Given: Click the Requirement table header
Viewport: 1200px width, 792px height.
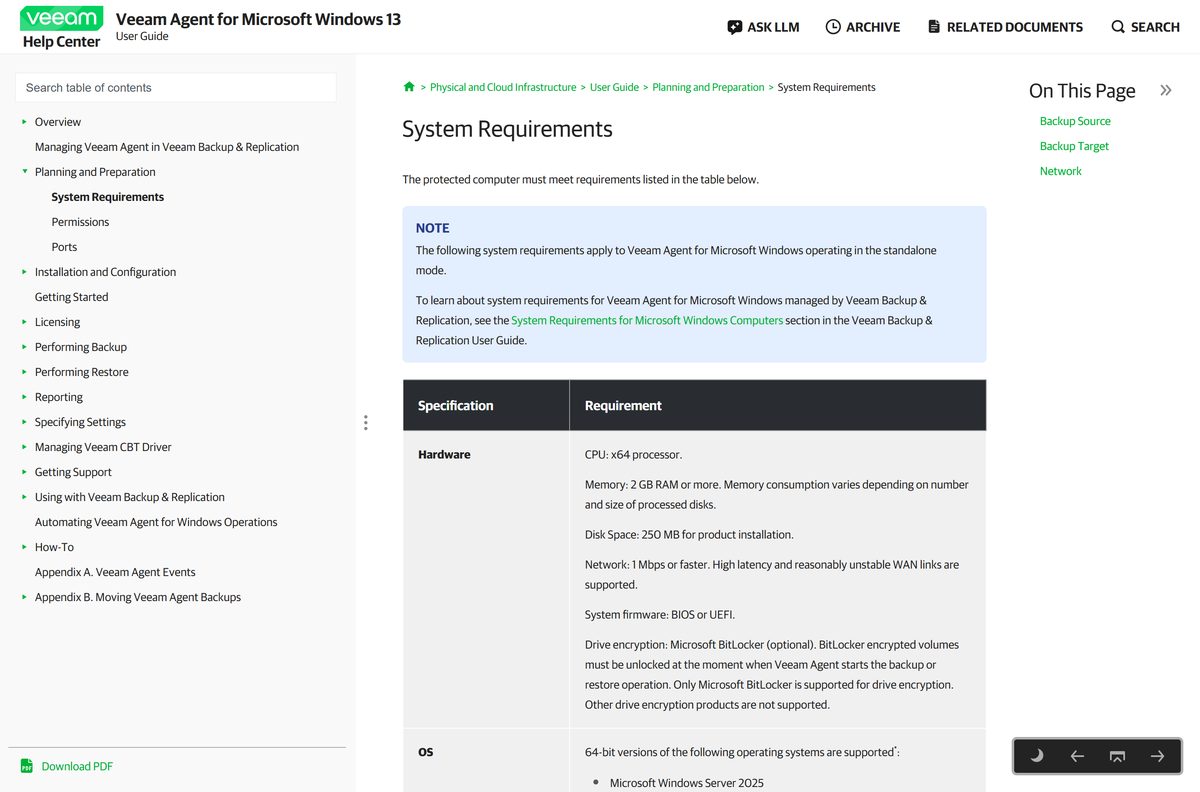Looking at the screenshot, I should coord(623,405).
